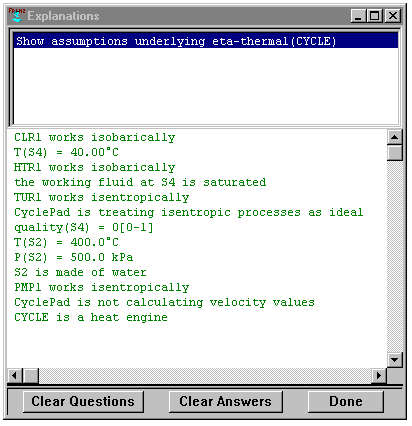Screen dimensions: 412x426
Task: Click the horizontal scrollbar thumb
Action: click(x=31, y=376)
